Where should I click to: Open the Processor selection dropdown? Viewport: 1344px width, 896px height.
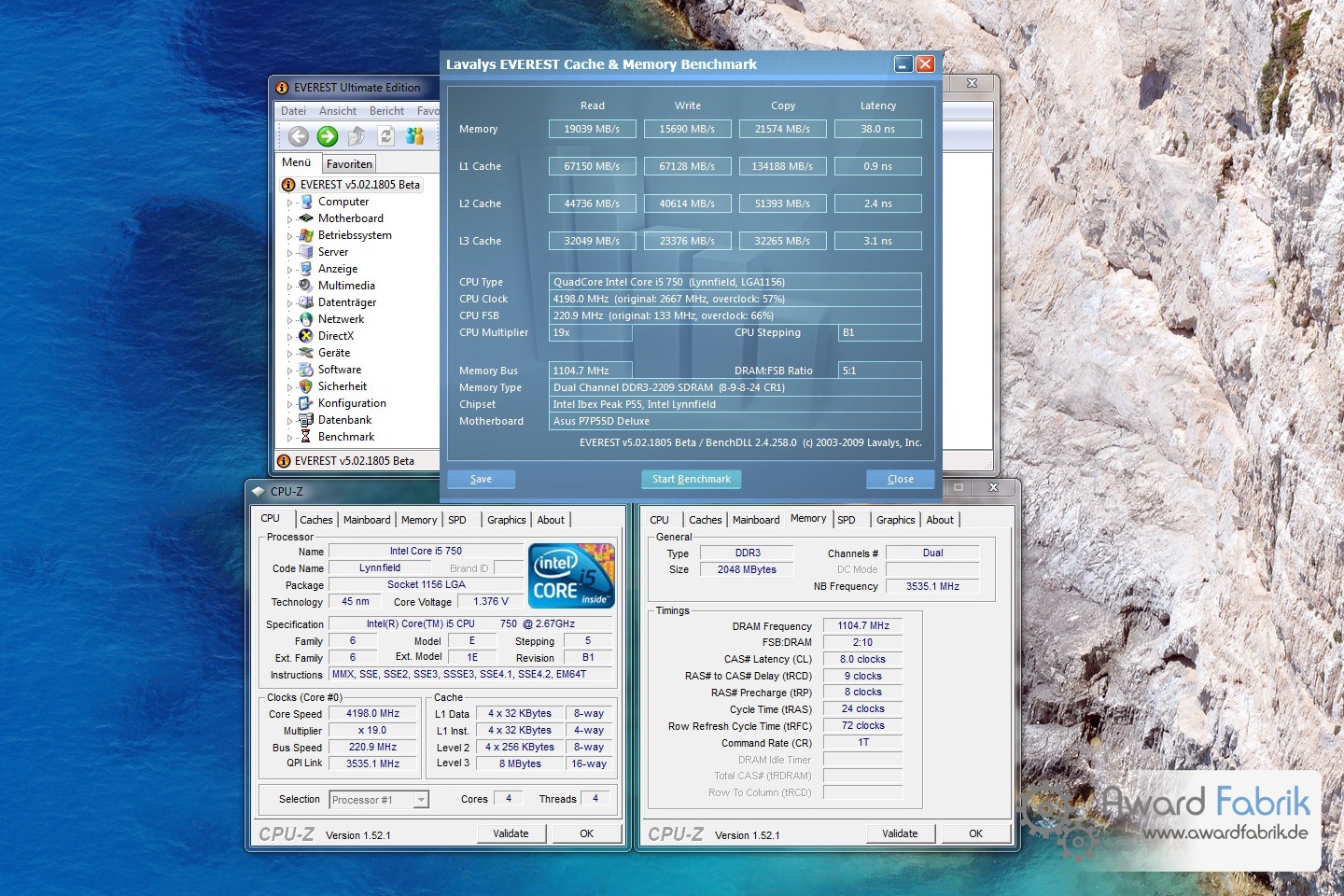421,800
